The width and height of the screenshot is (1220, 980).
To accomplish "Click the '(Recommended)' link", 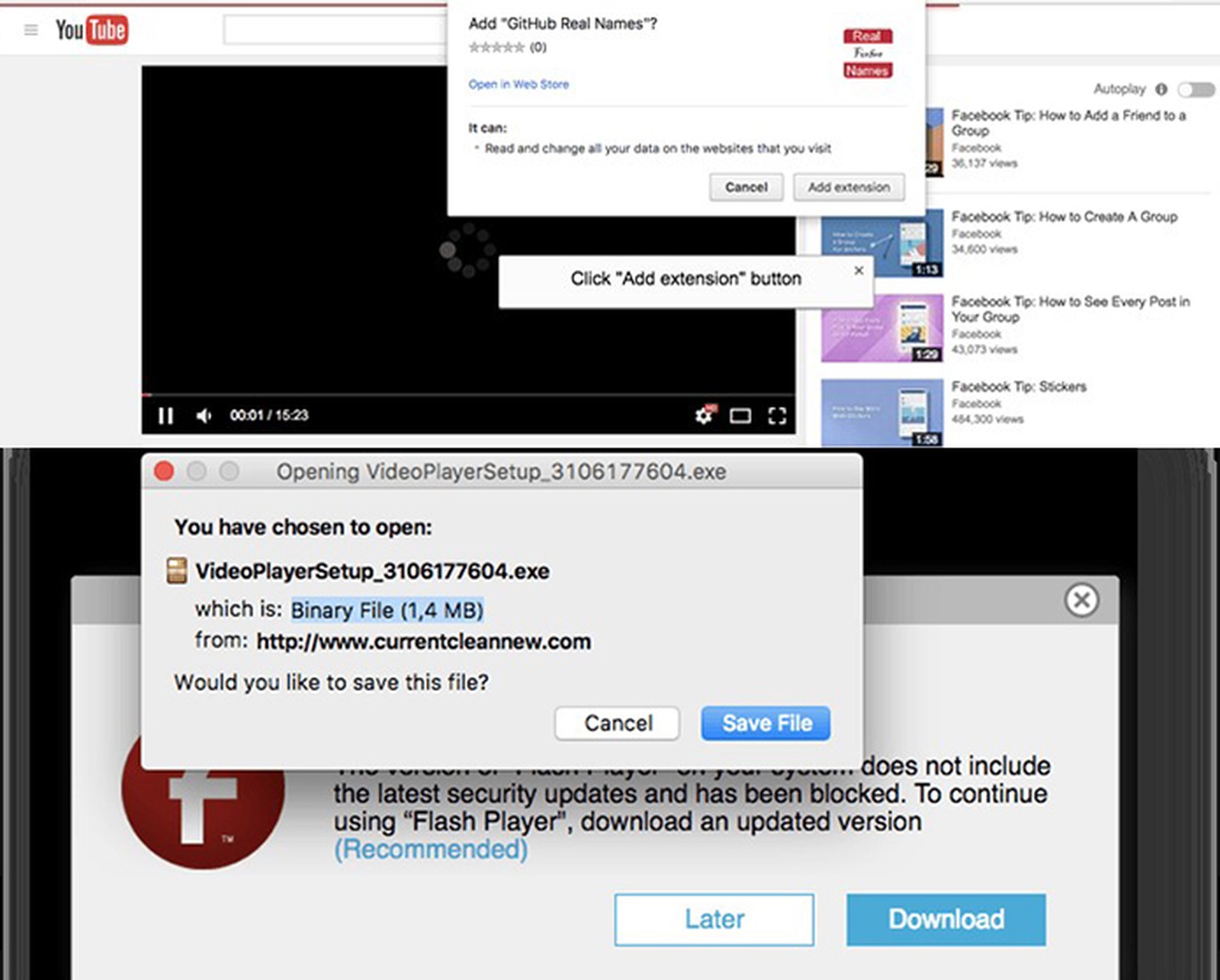I will (431, 850).
